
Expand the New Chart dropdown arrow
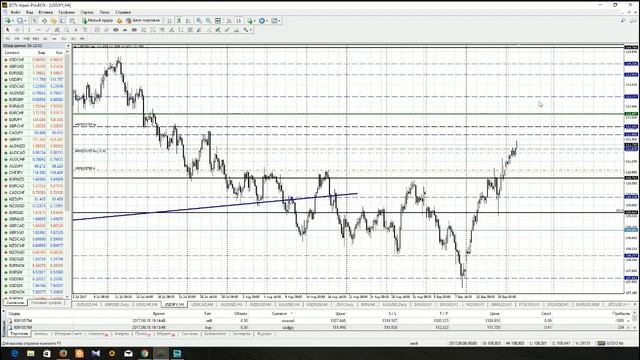tap(13, 20)
